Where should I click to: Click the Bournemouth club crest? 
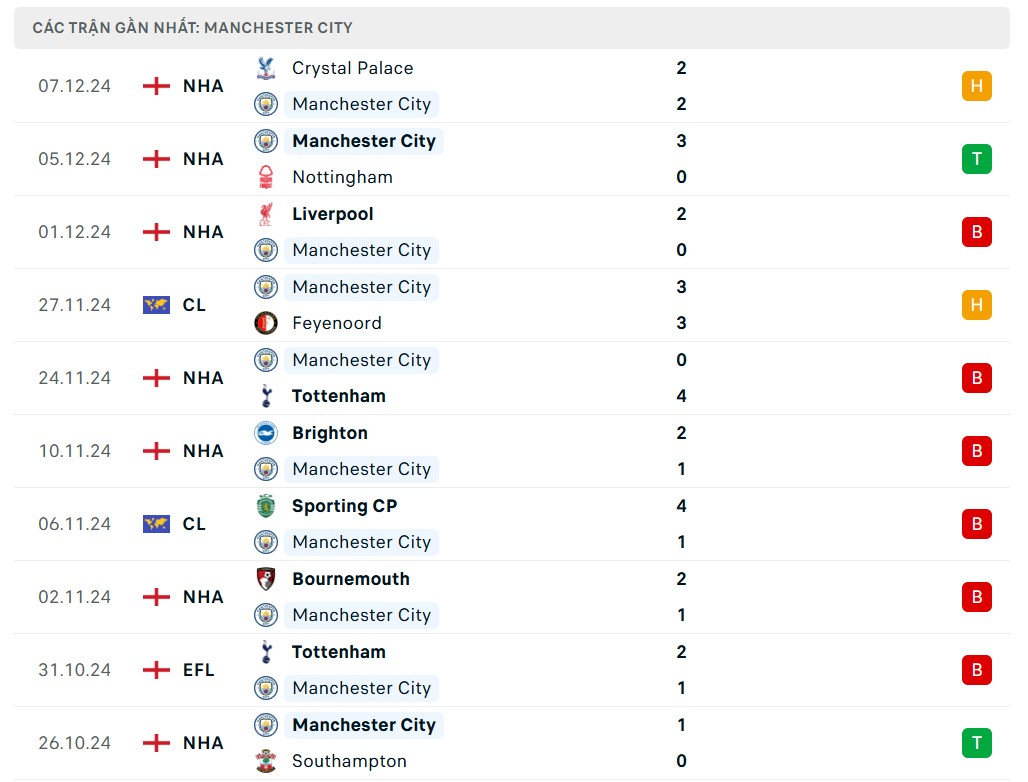click(x=265, y=579)
